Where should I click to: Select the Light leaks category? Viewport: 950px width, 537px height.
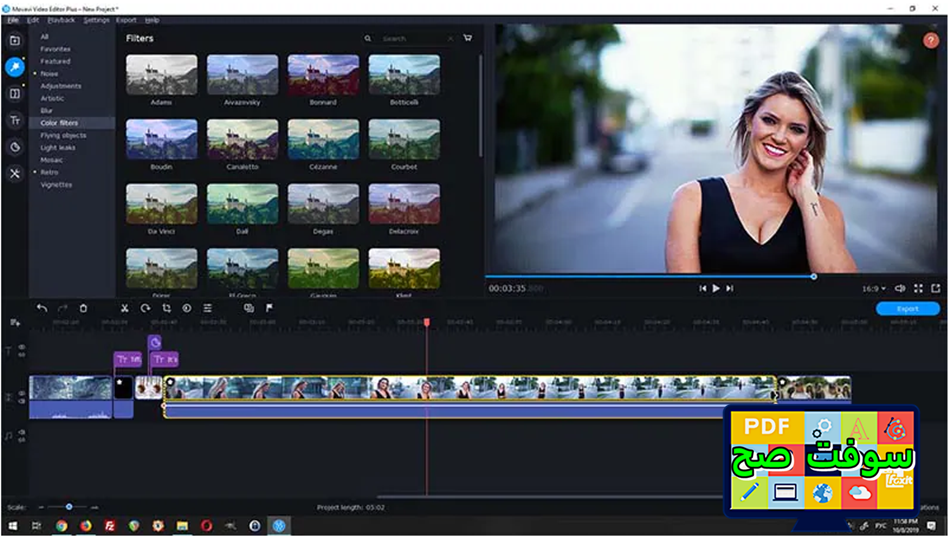point(58,148)
